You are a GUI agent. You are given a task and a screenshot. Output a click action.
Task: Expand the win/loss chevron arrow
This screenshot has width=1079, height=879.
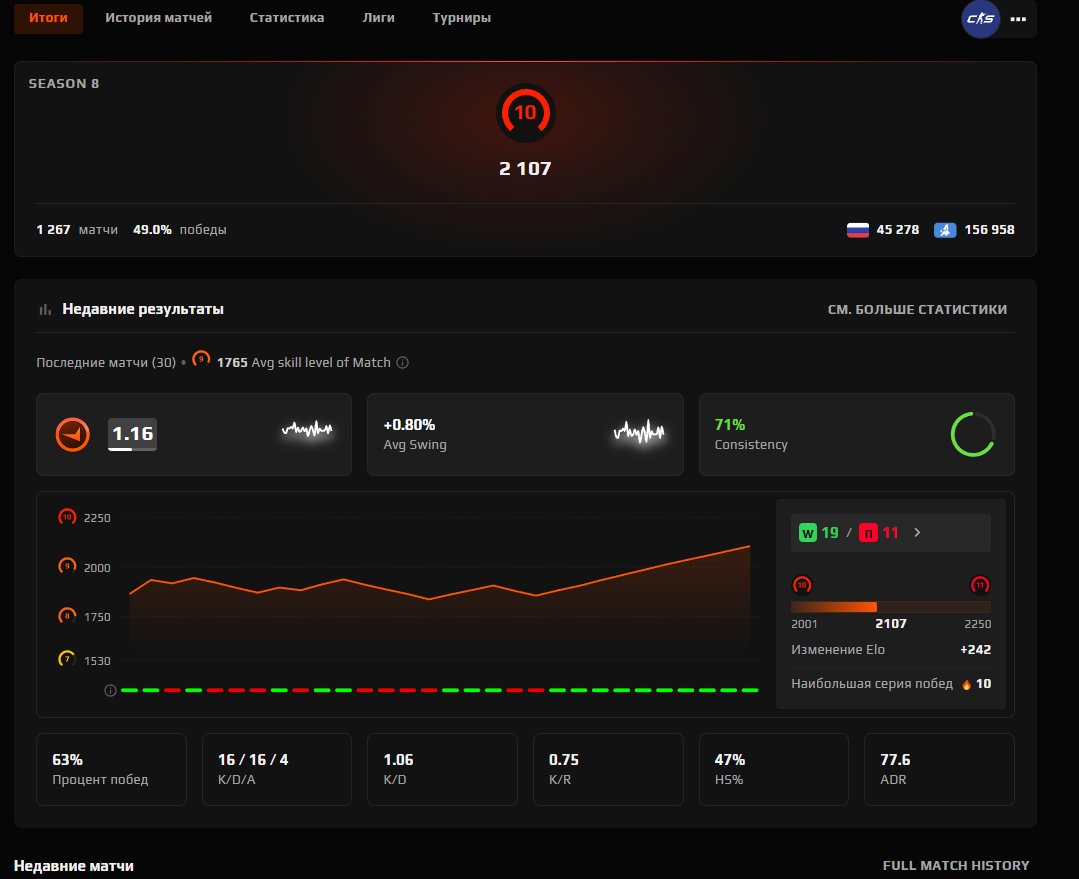click(917, 533)
